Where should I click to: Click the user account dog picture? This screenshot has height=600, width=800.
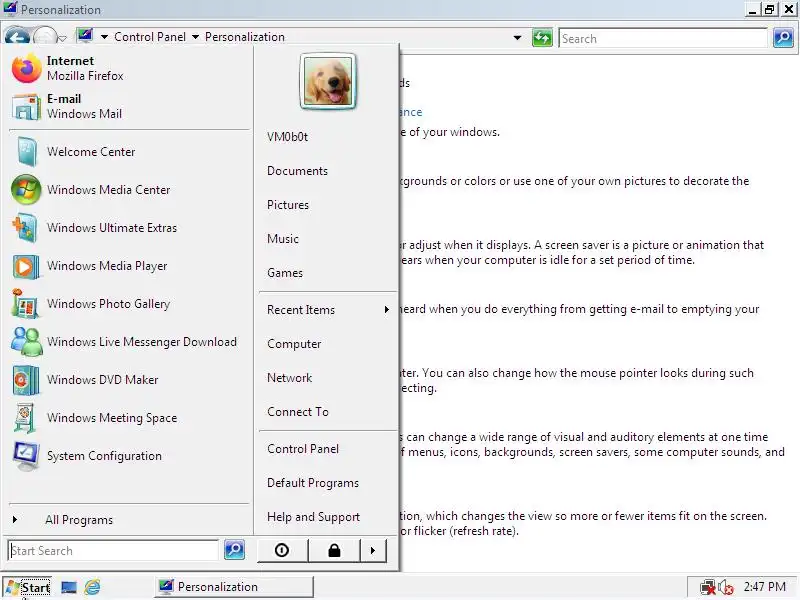(x=328, y=81)
